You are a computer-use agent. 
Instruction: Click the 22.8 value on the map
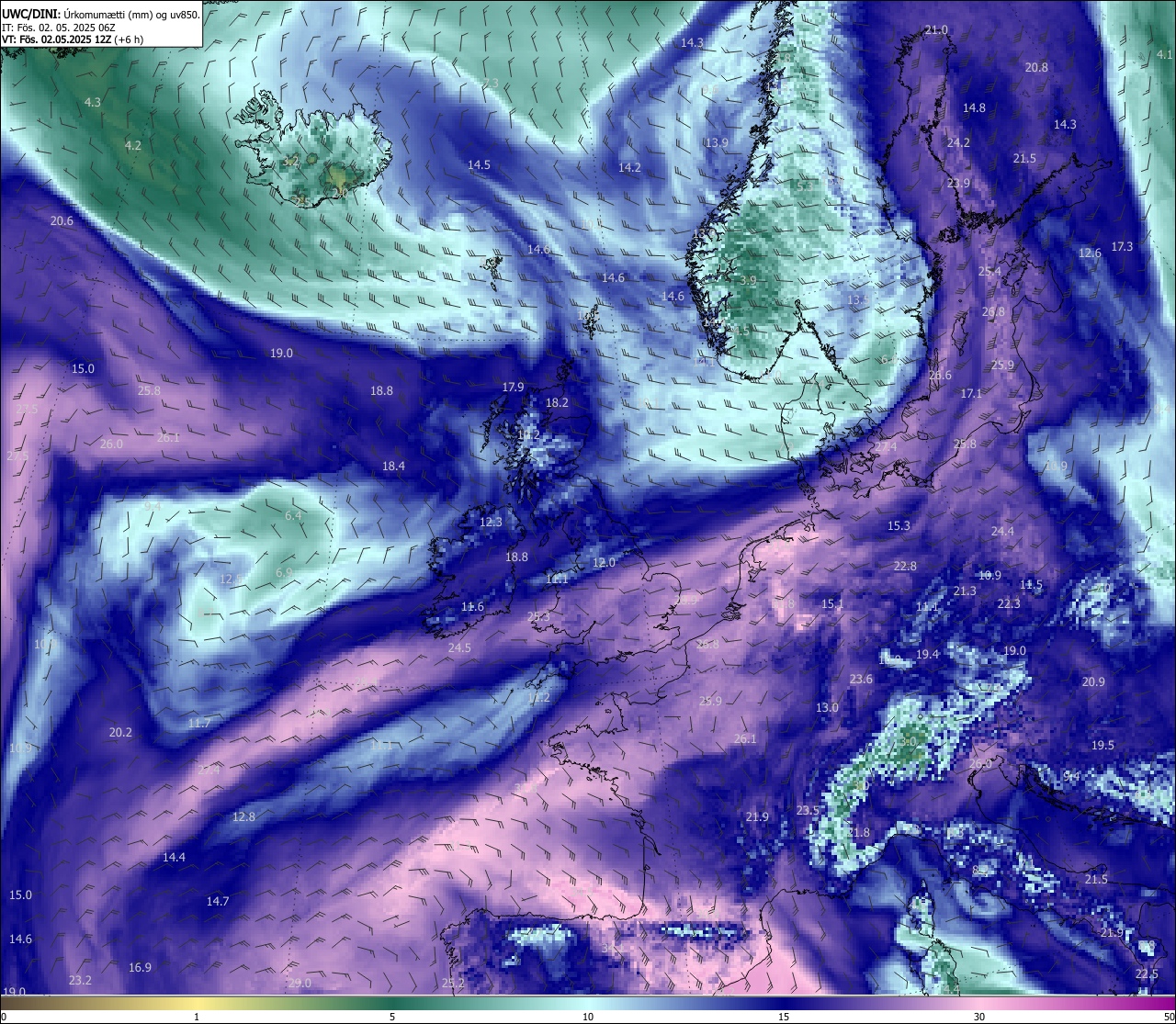tap(905, 566)
